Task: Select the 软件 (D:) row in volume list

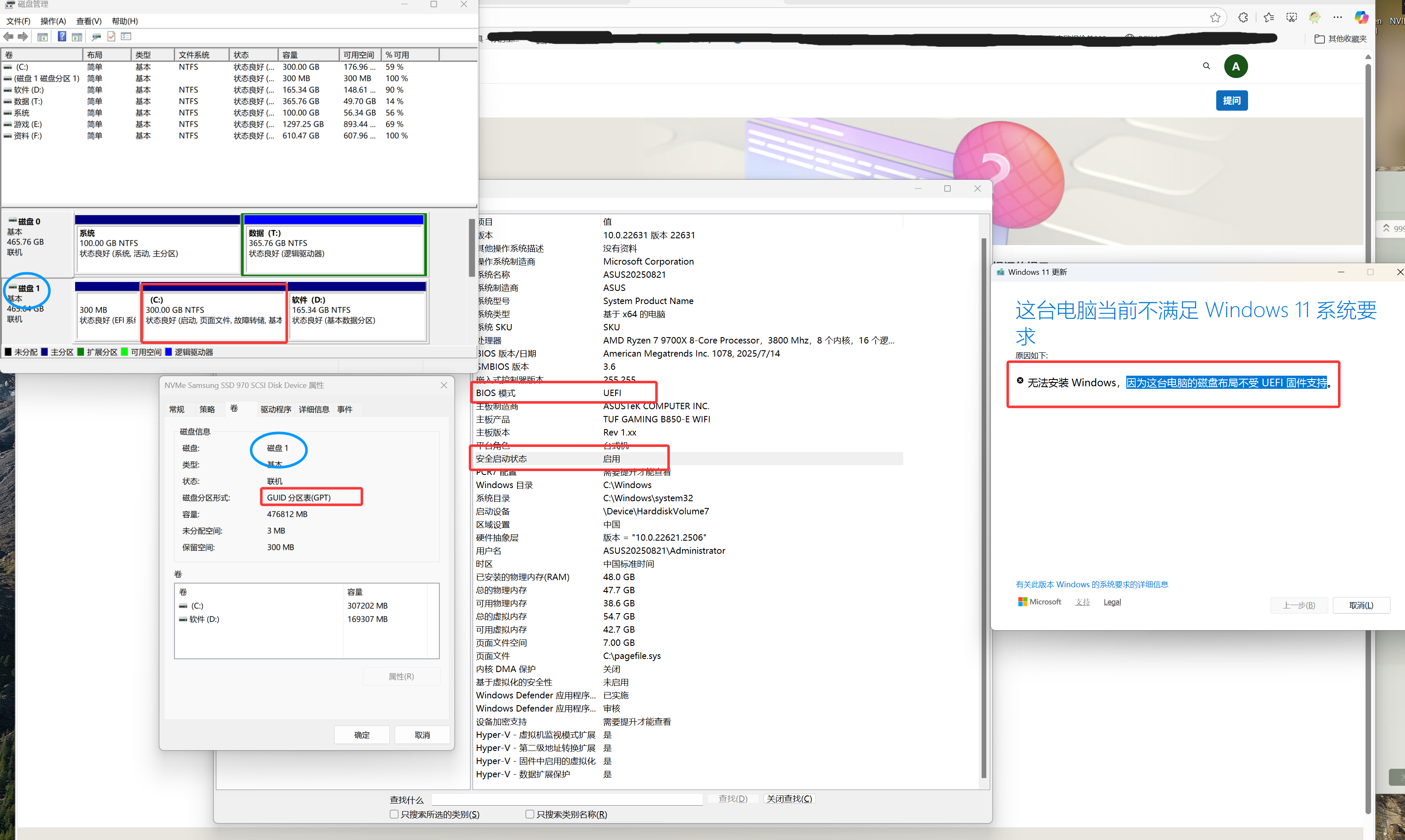Action: tap(238, 90)
